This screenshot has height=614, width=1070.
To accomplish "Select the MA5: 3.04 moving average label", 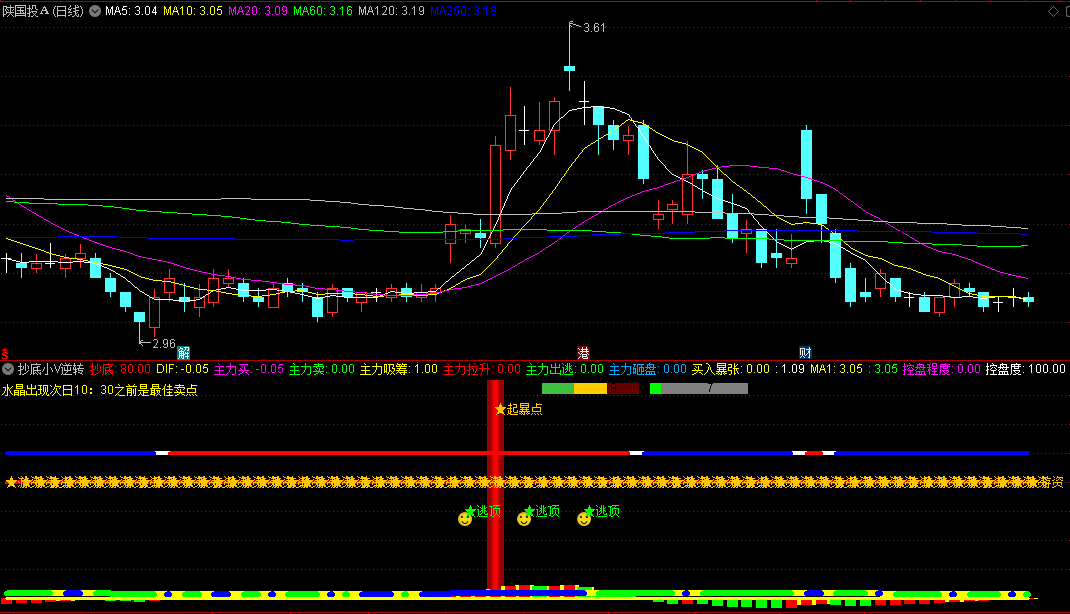I will 131,11.
